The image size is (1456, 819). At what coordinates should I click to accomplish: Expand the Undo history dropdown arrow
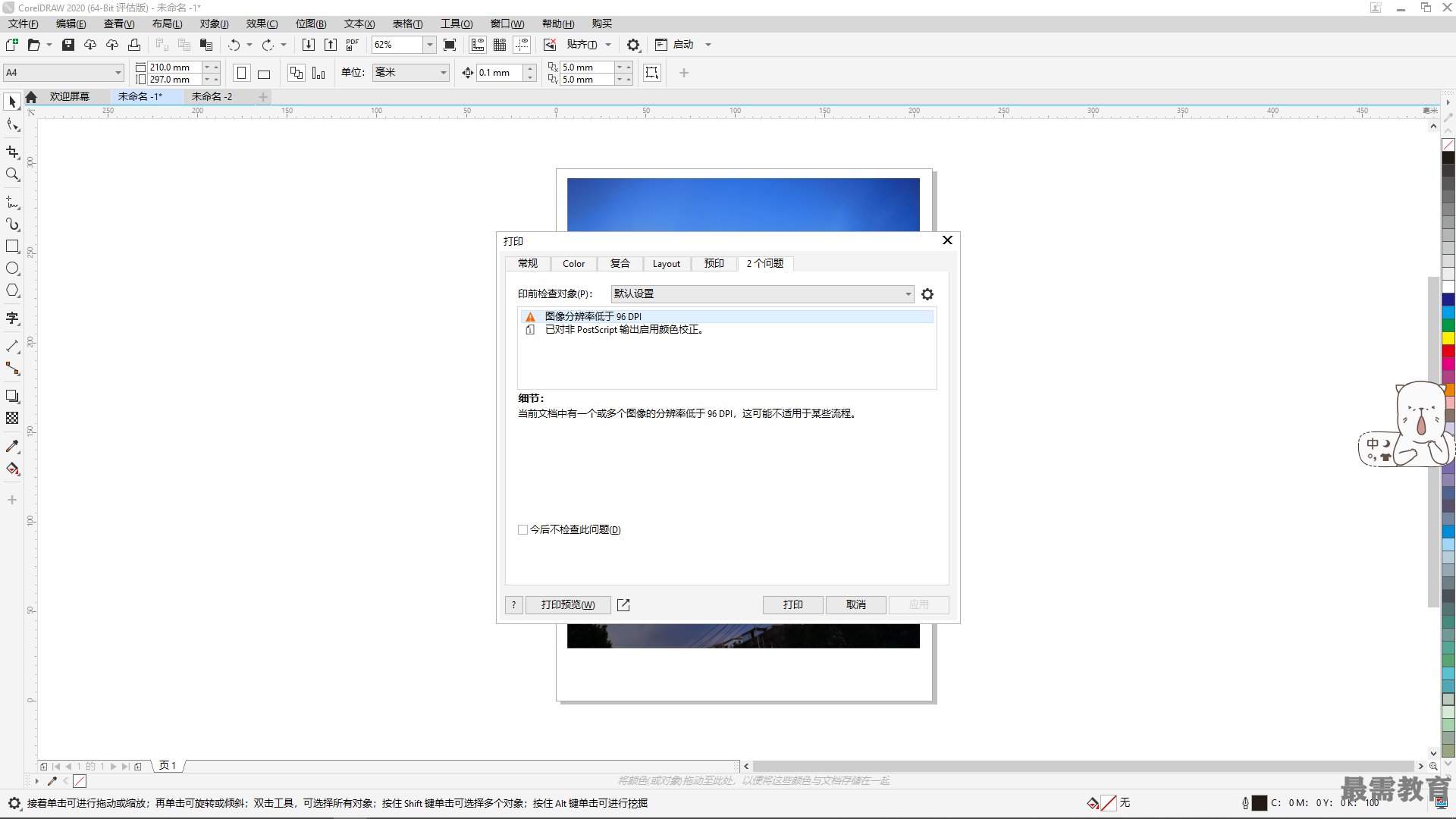[249, 45]
